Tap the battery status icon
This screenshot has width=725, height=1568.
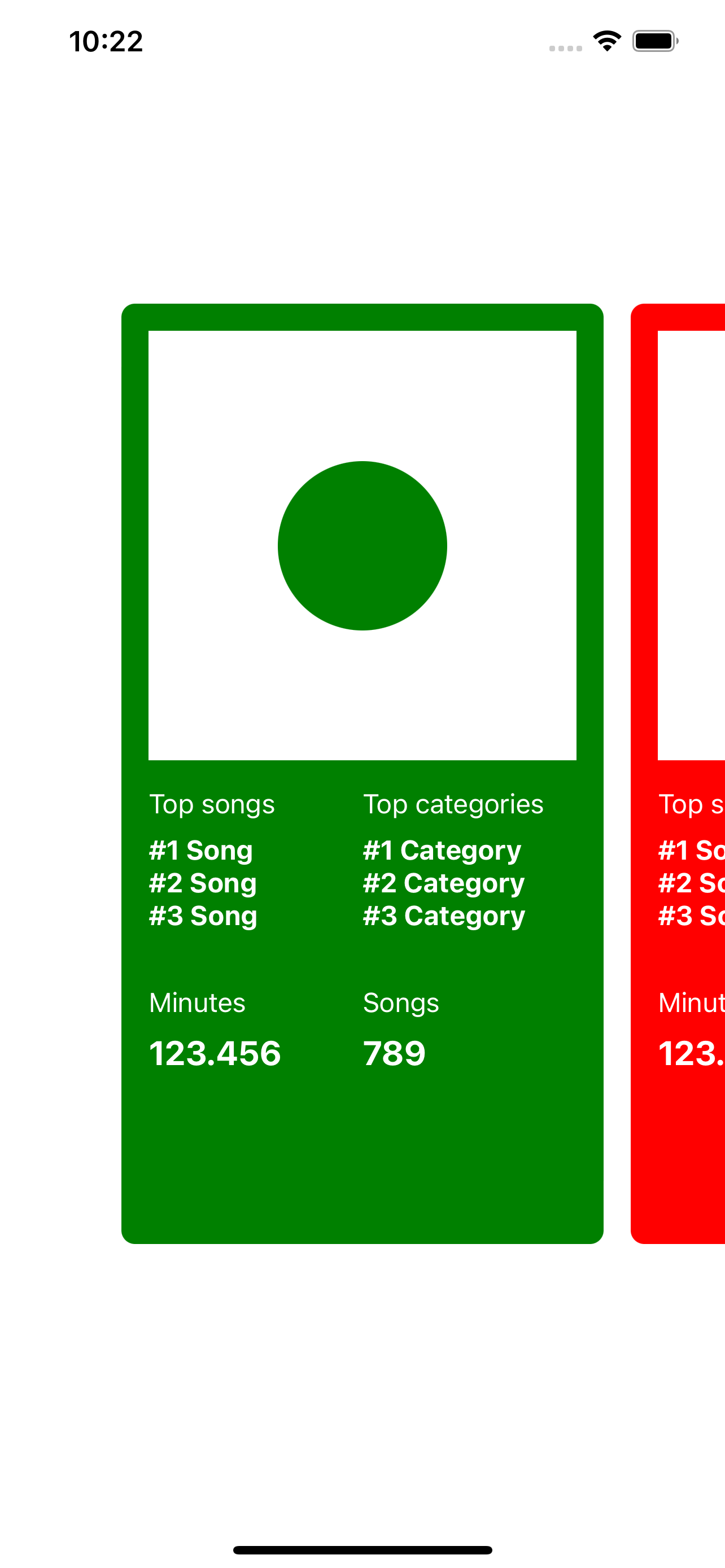point(654,41)
